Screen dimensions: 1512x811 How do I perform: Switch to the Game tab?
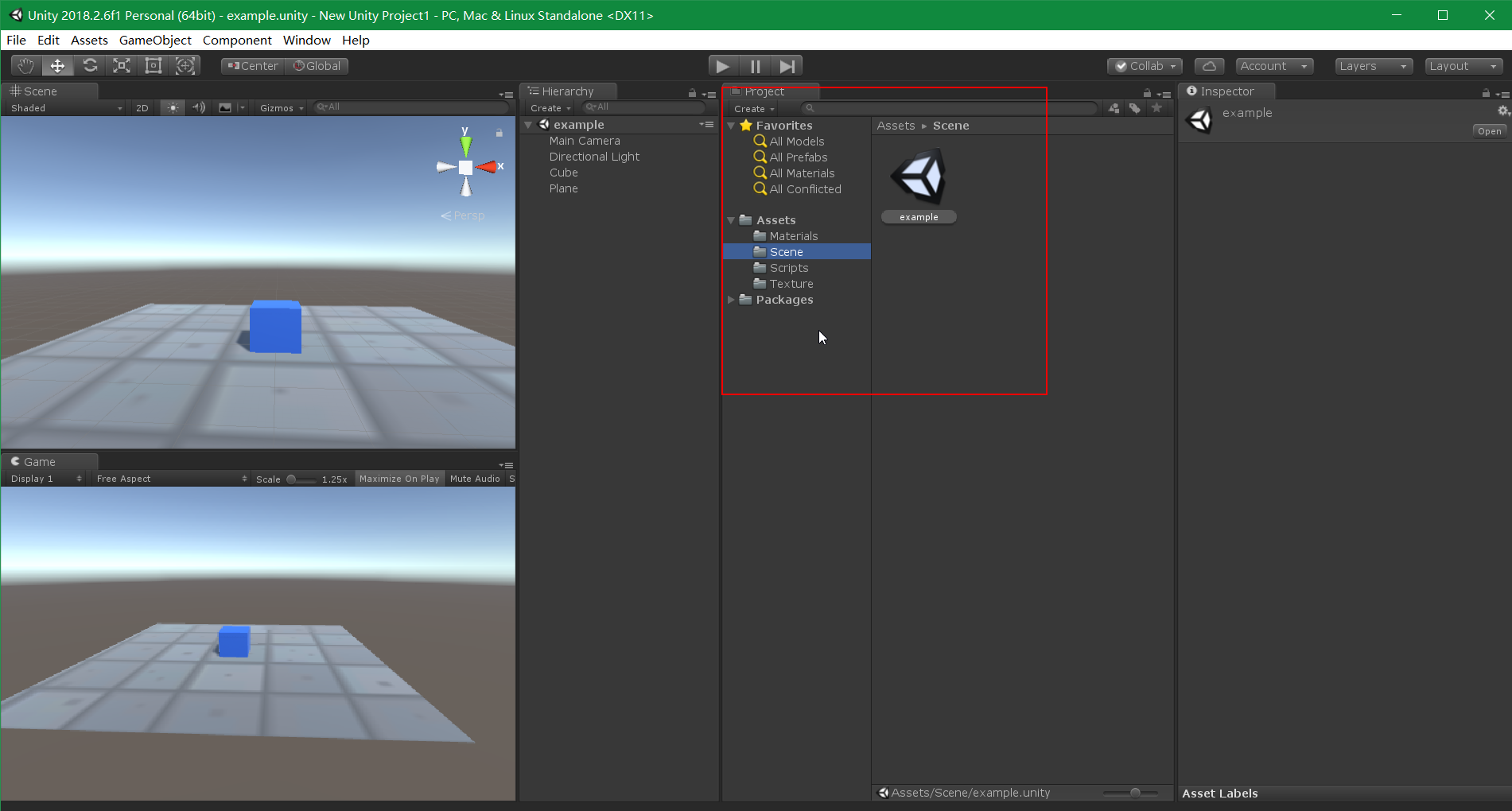37,461
